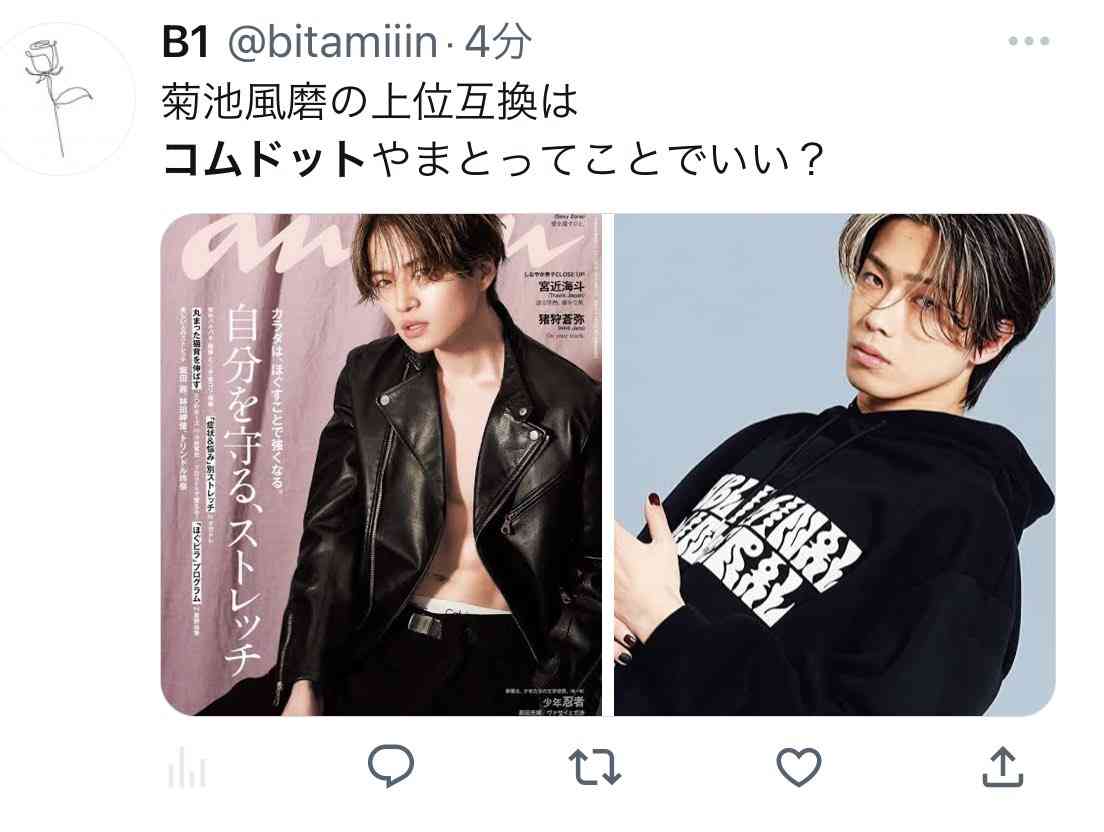Screen dimensions: 1104x832
Task: View tweet analytics bar chart icon
Action: (187, 767)
